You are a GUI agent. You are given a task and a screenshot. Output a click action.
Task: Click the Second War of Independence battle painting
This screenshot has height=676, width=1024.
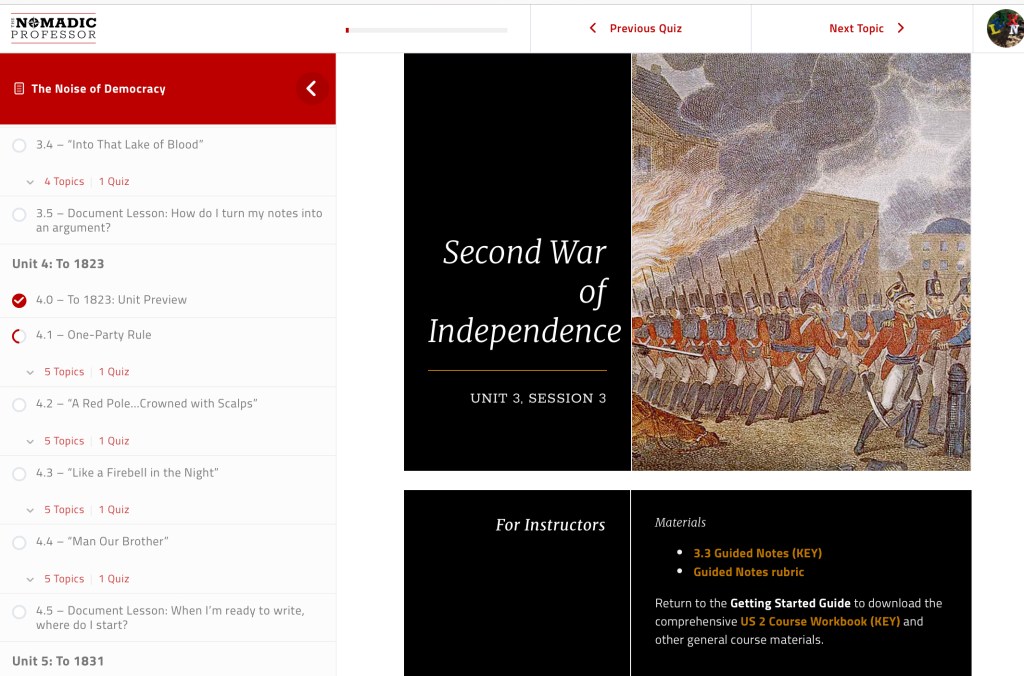[801, 262]
